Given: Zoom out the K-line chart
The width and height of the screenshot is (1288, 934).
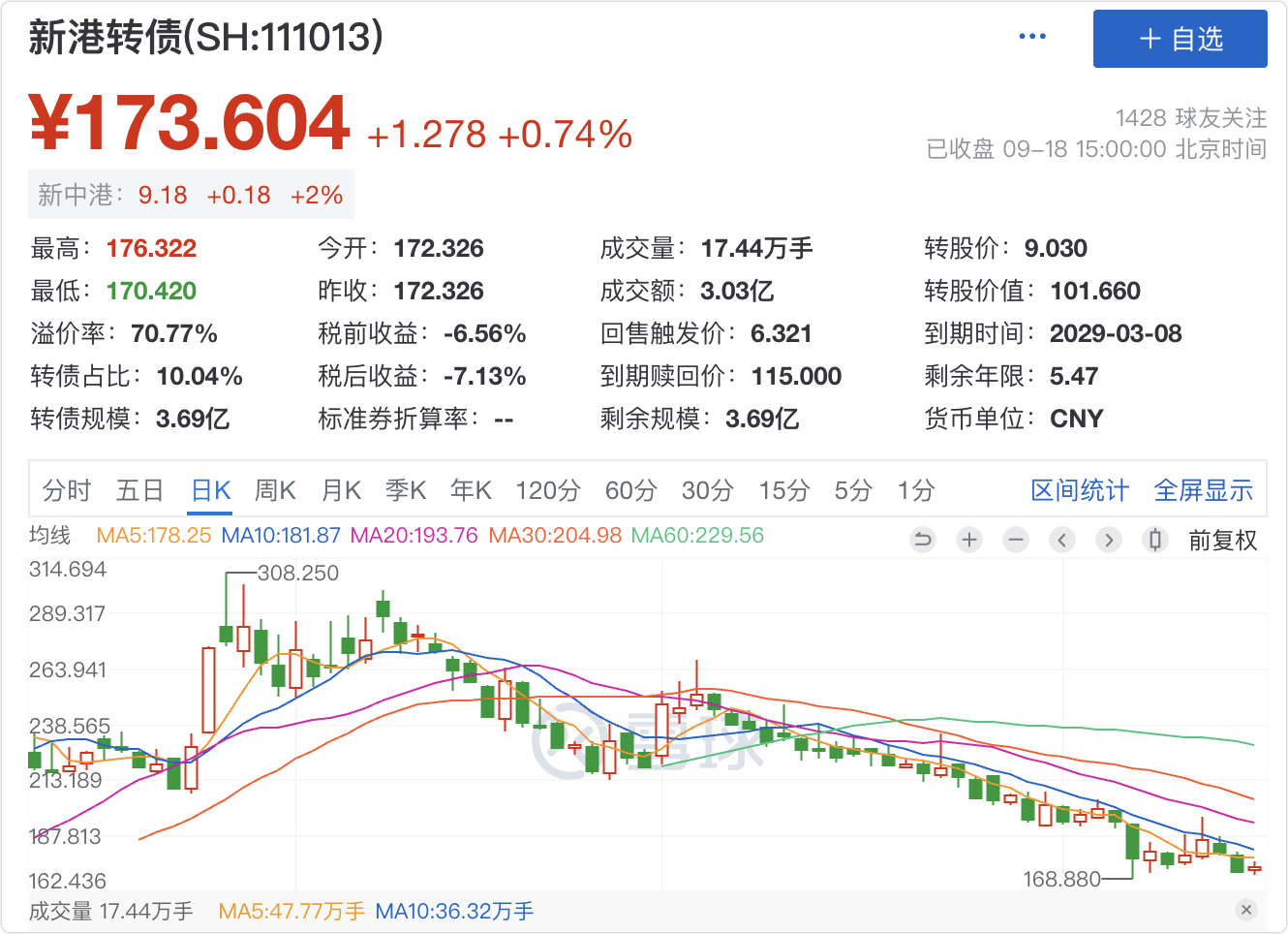Looking at the screenshot, I should [1016, 540].
